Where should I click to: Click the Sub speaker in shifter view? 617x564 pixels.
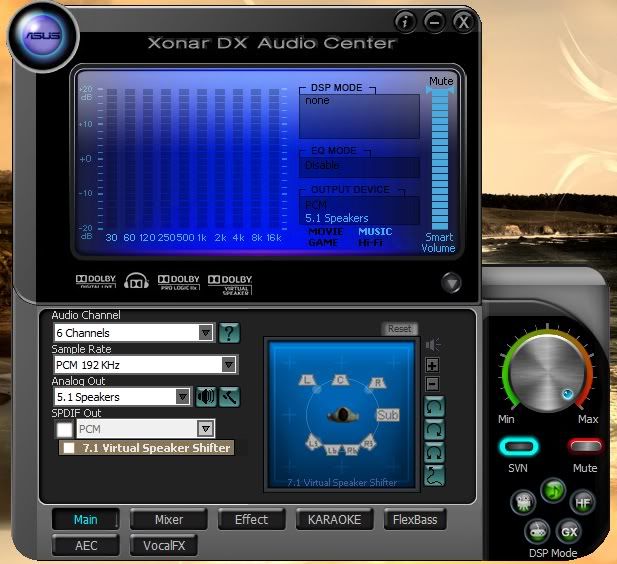pyautogui.click(x=388, y=415)
